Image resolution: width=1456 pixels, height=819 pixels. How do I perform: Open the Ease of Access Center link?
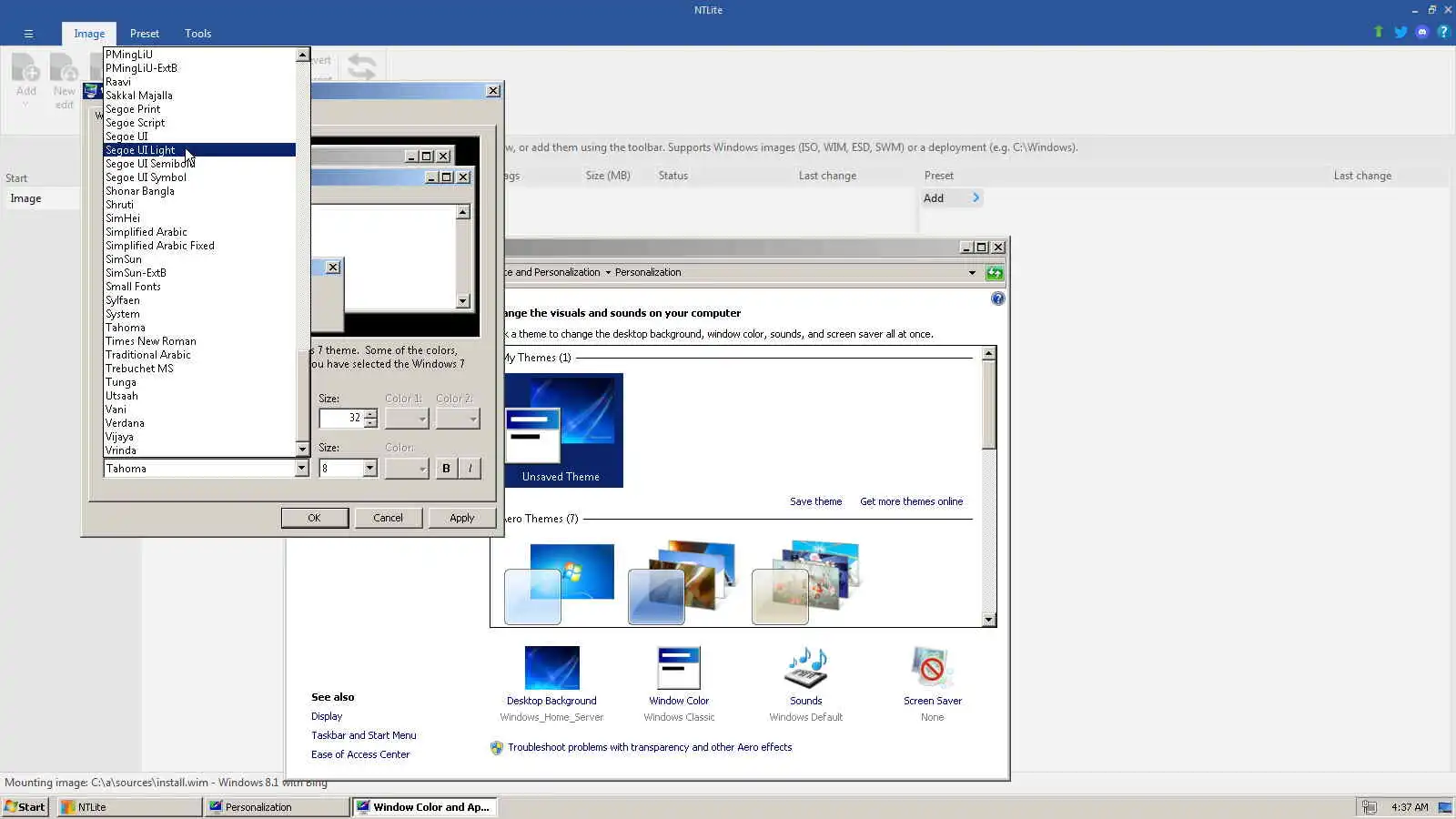click(360, 754)
